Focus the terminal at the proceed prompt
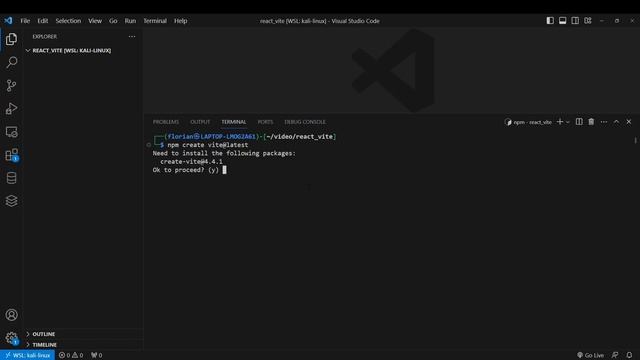Image resolution: width=640 pixels, height=360 pixels. pyautogui.click(x=224, y=170)
